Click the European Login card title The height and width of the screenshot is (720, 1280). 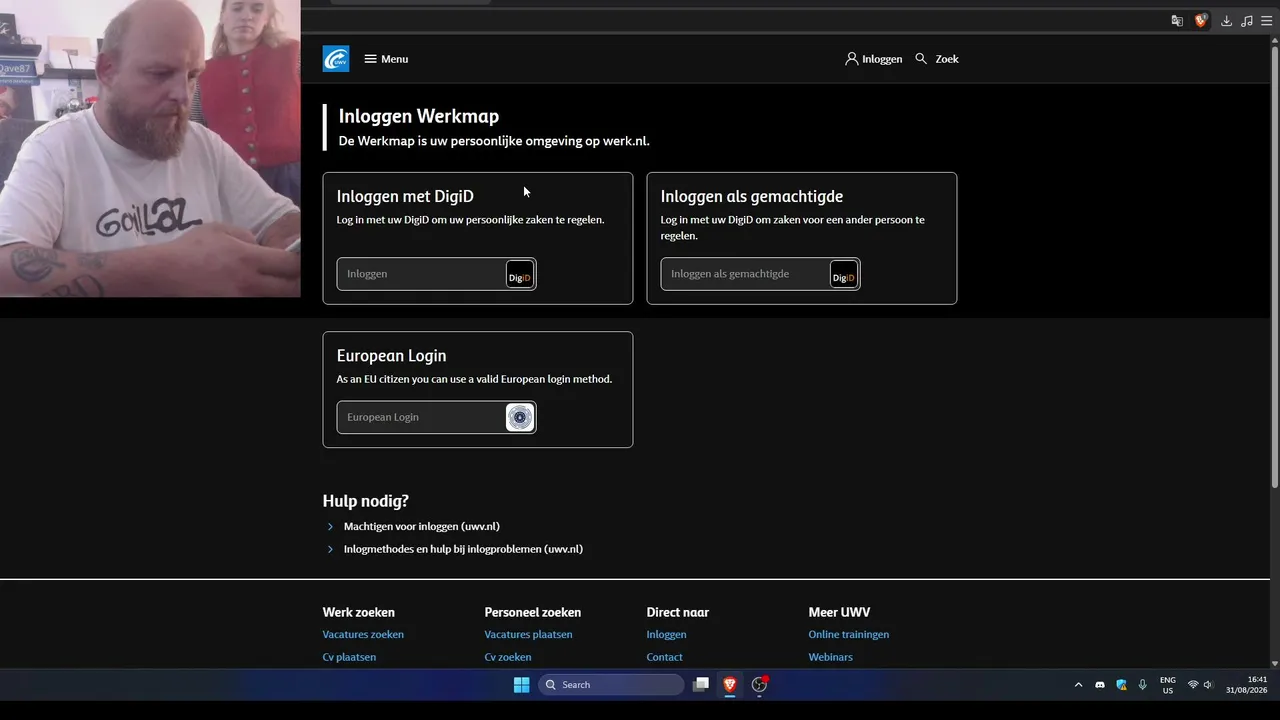tap(392, 355)
